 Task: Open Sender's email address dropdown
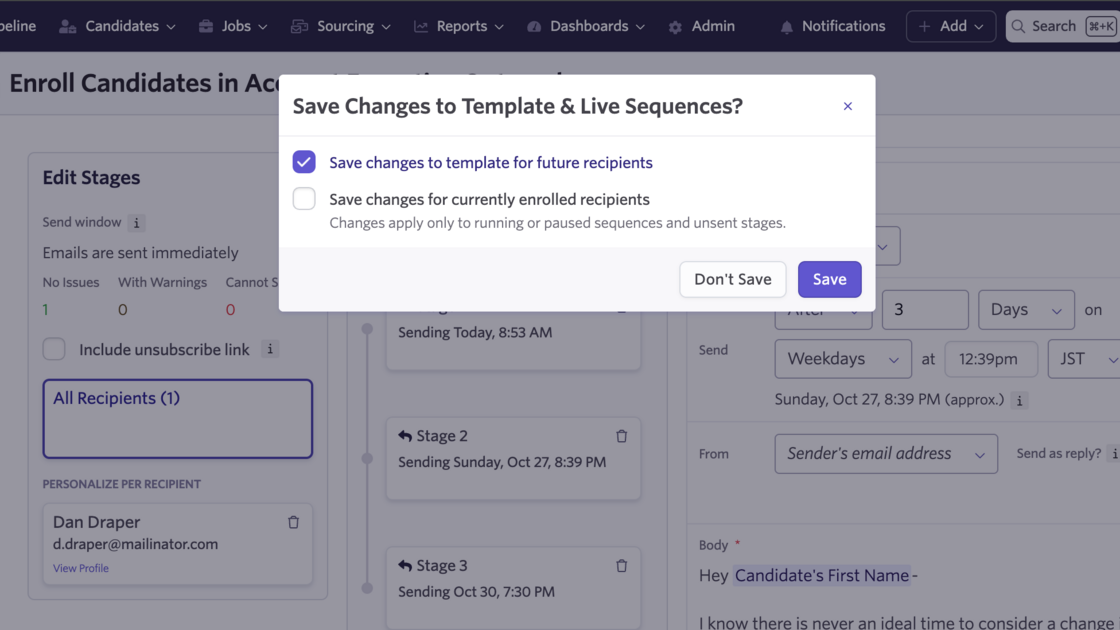tap(885, 454)
